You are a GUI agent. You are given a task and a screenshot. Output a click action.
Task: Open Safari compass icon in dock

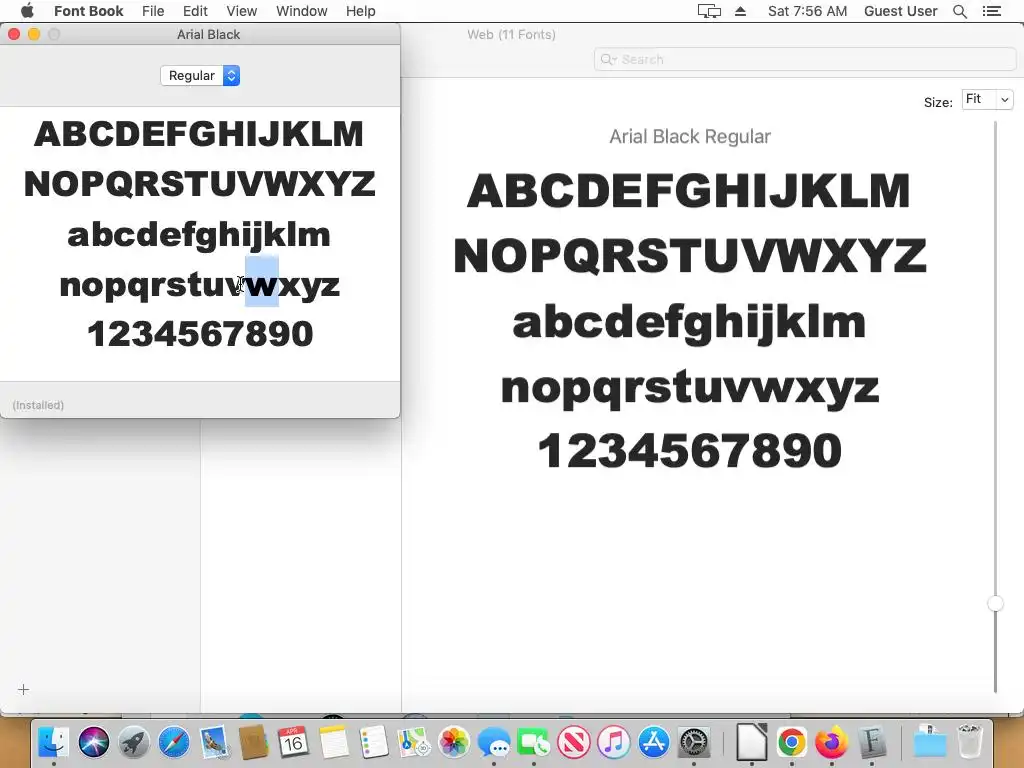[174, 742]
